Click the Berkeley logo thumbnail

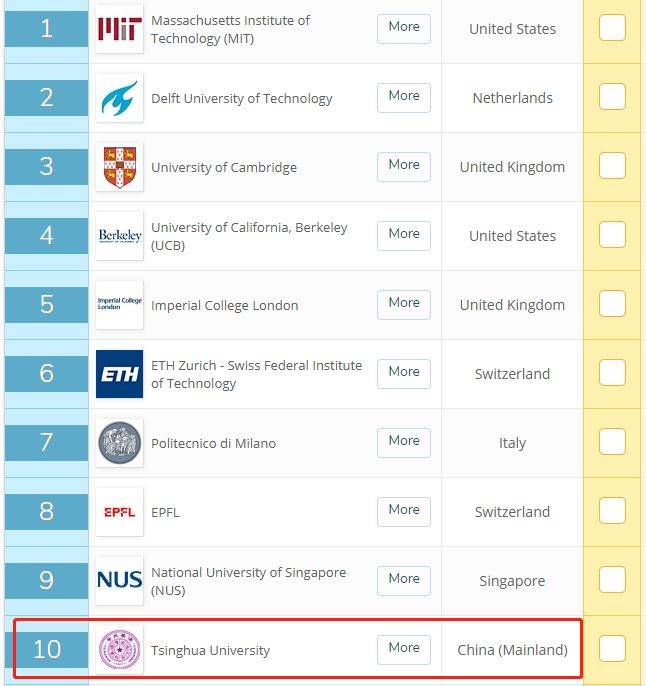(119, 236)
